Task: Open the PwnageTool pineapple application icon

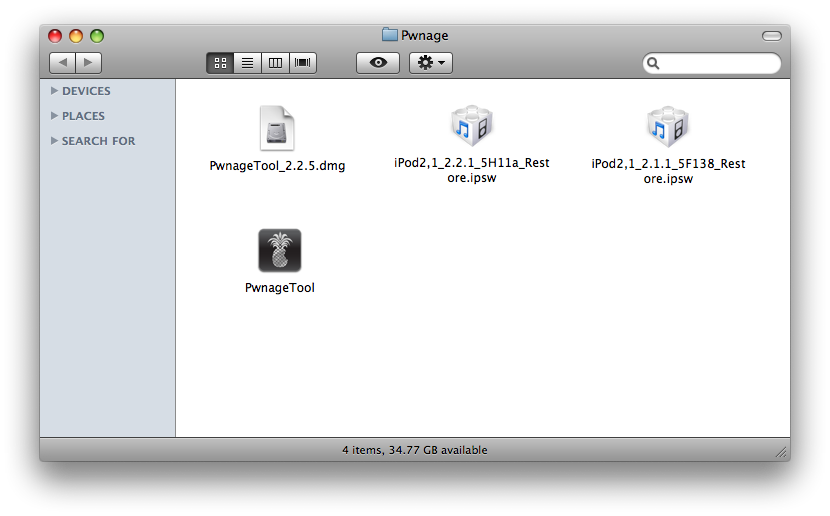Action: coord(279,251)
